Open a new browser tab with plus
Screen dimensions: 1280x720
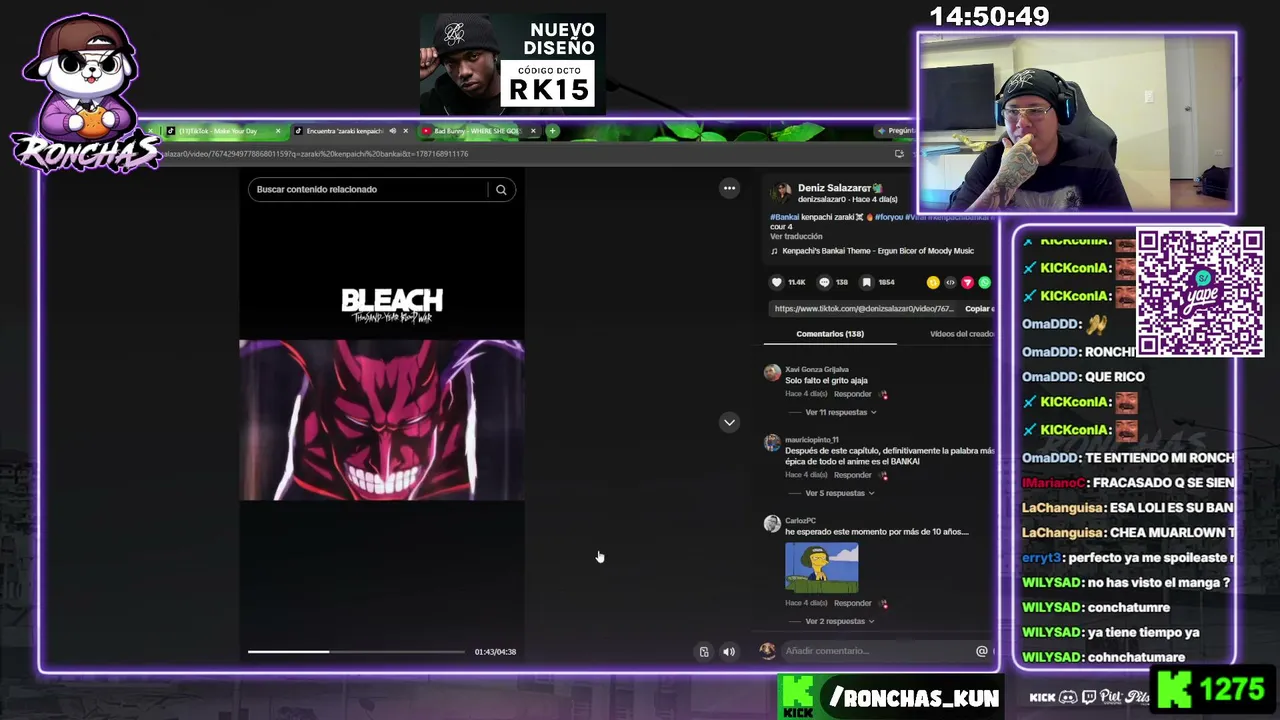[x=552, y=131]
